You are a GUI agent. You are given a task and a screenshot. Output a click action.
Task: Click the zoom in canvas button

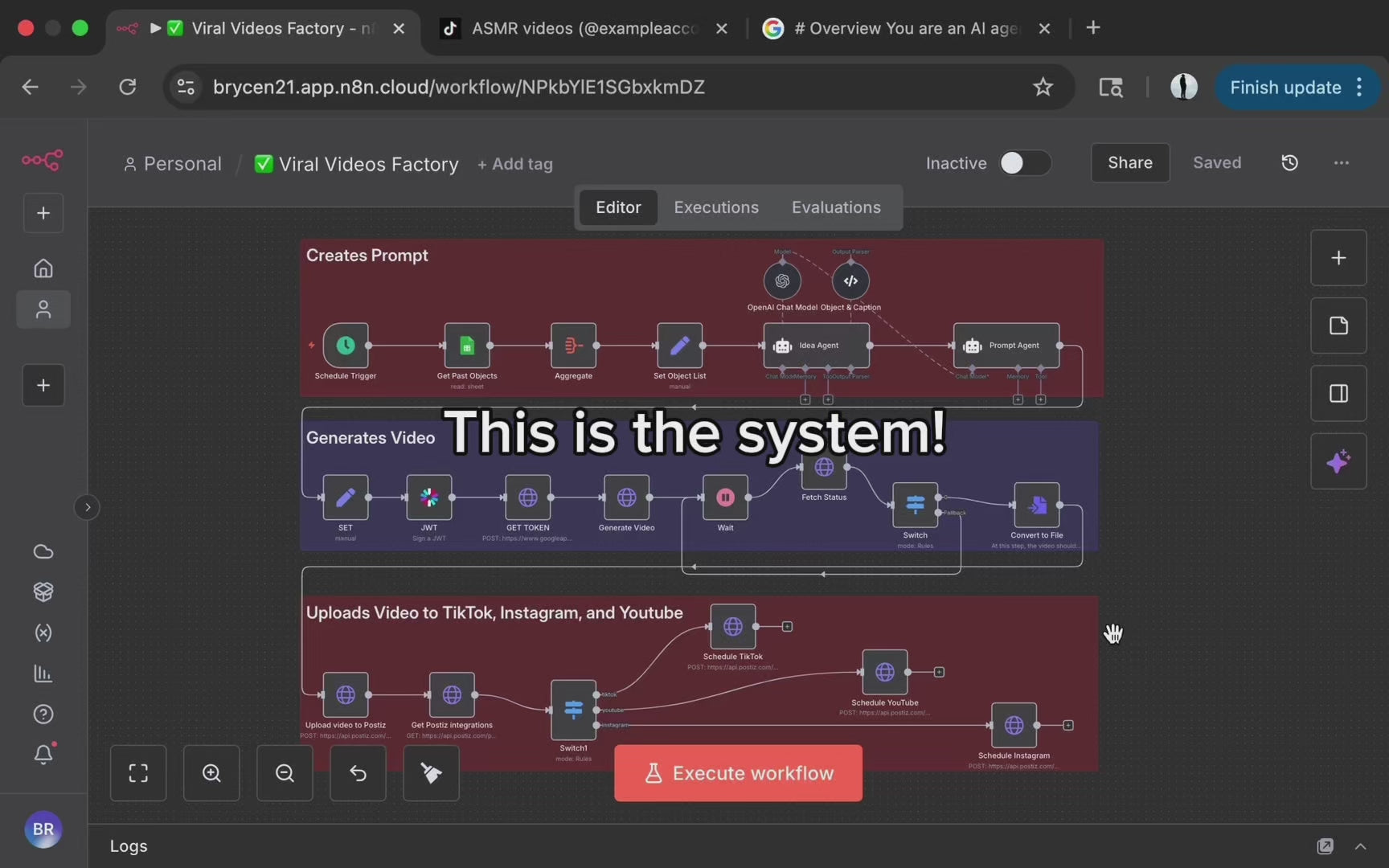coord(211,773)
